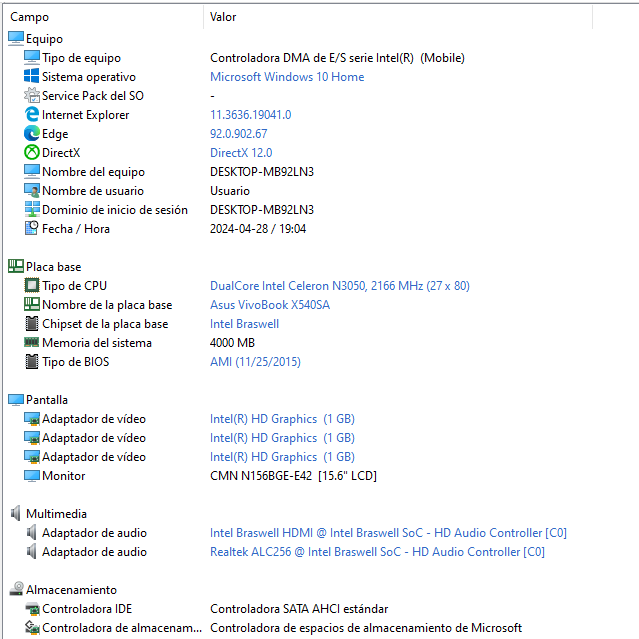The height and width of the screenshot is (639, 639).
Task: Select the Nombre de usuario field label
Action: [93, 191]
